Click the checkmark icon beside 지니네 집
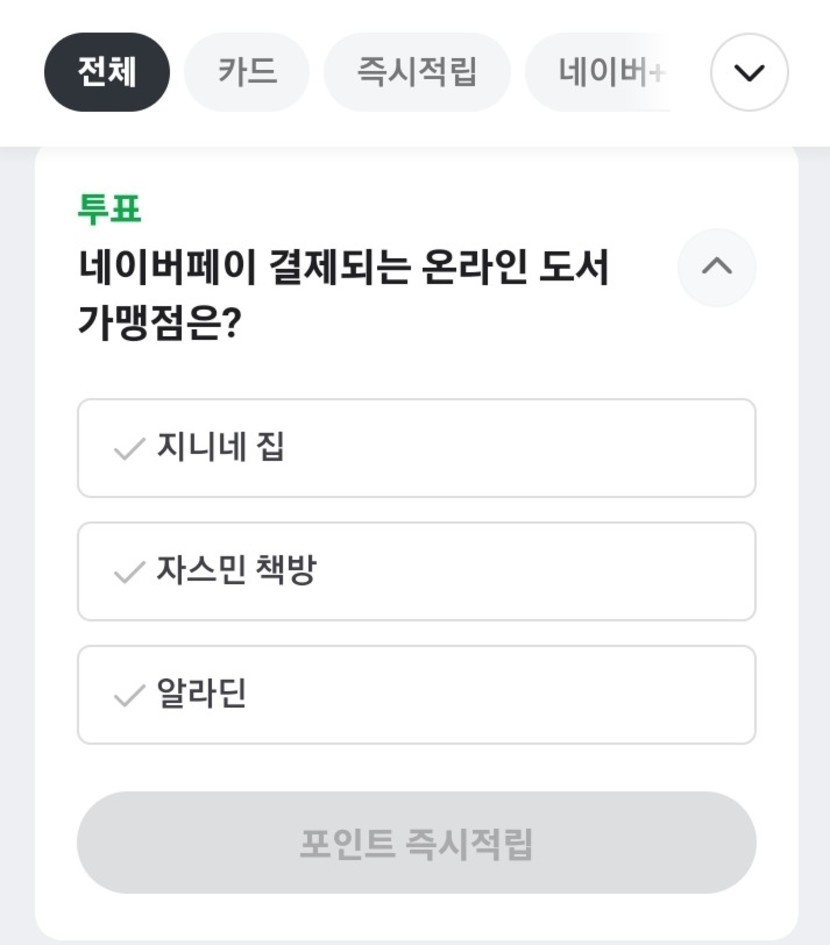The height and width of the screenshot is (945, 830). tap(129, 450)
